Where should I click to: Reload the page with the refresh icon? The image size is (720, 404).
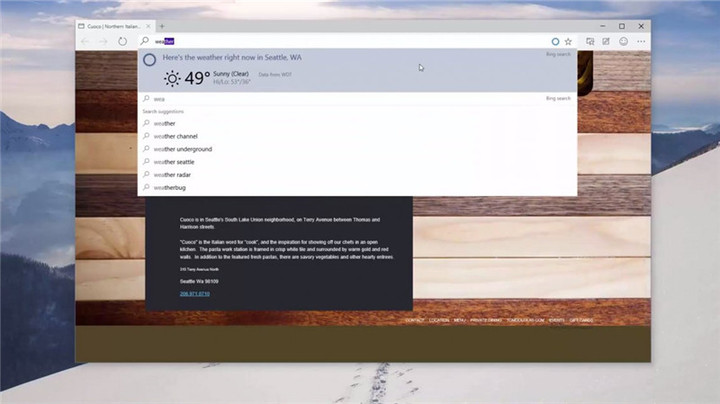pos(122,41)
